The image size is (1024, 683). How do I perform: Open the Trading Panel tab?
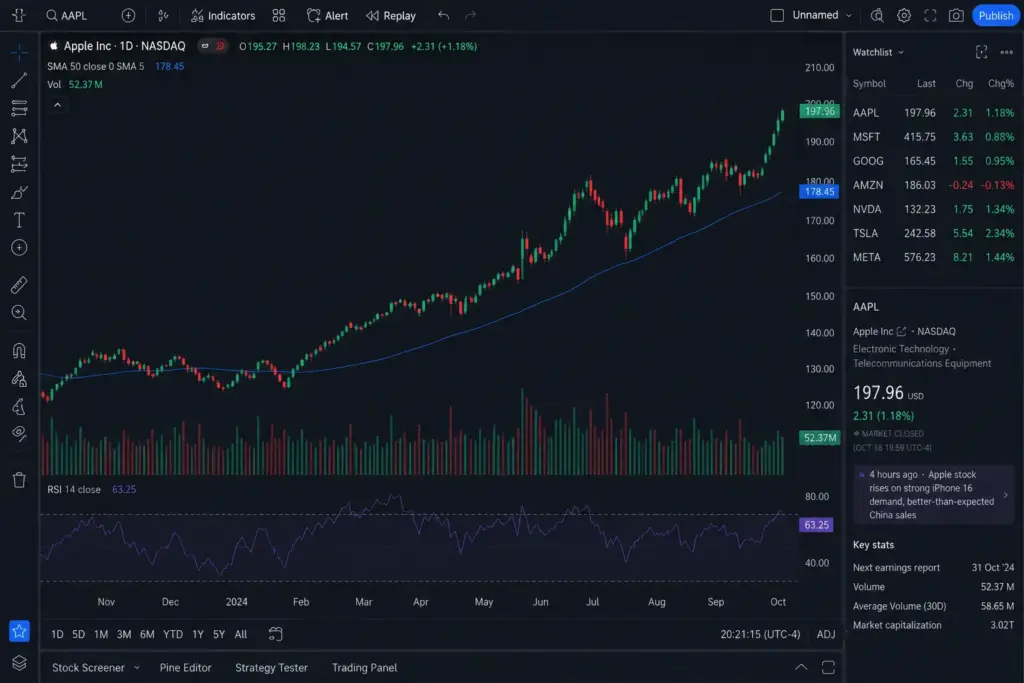coord(364,668)
